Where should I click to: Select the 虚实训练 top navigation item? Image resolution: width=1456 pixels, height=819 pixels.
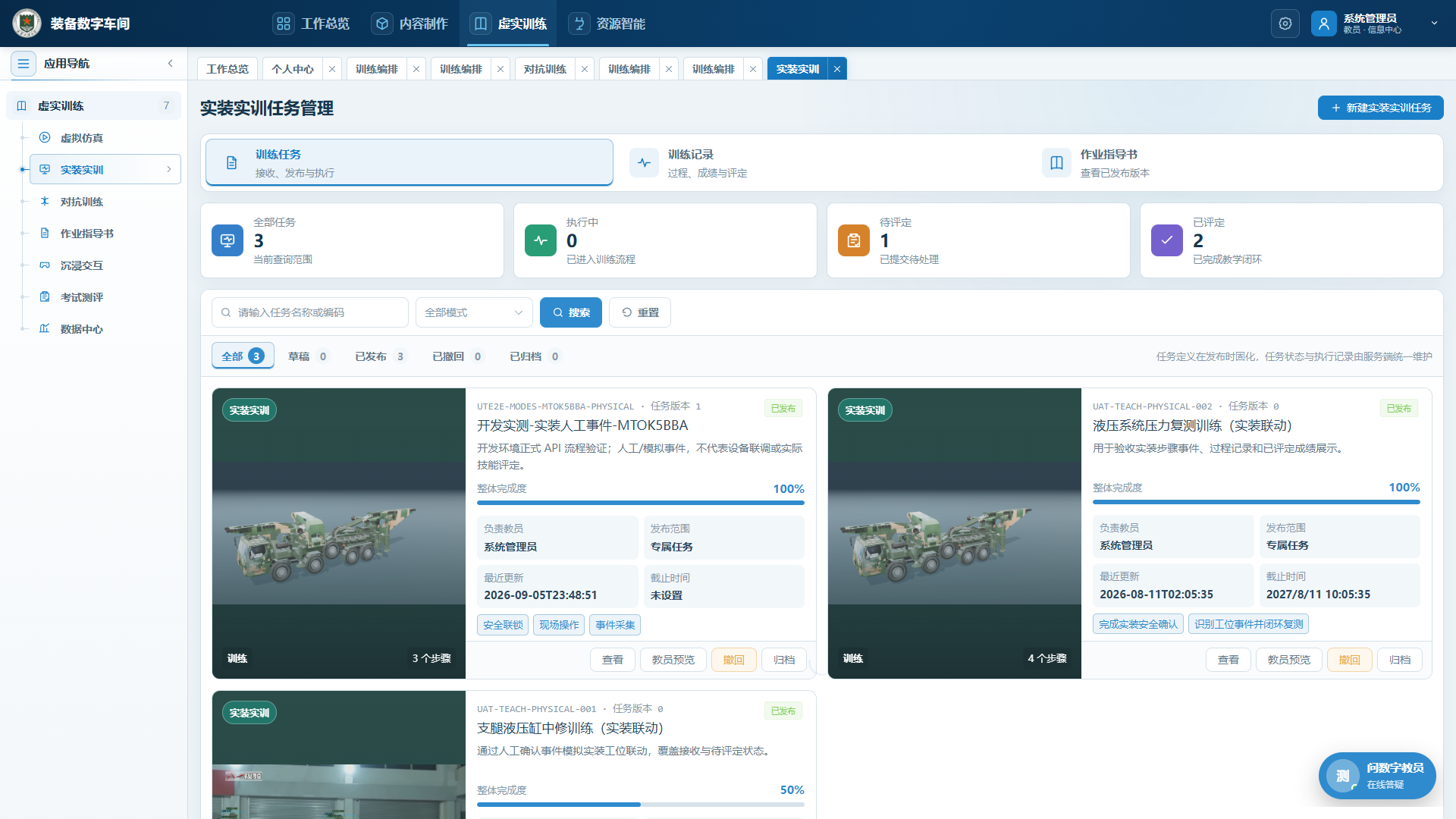pos(508,24)
